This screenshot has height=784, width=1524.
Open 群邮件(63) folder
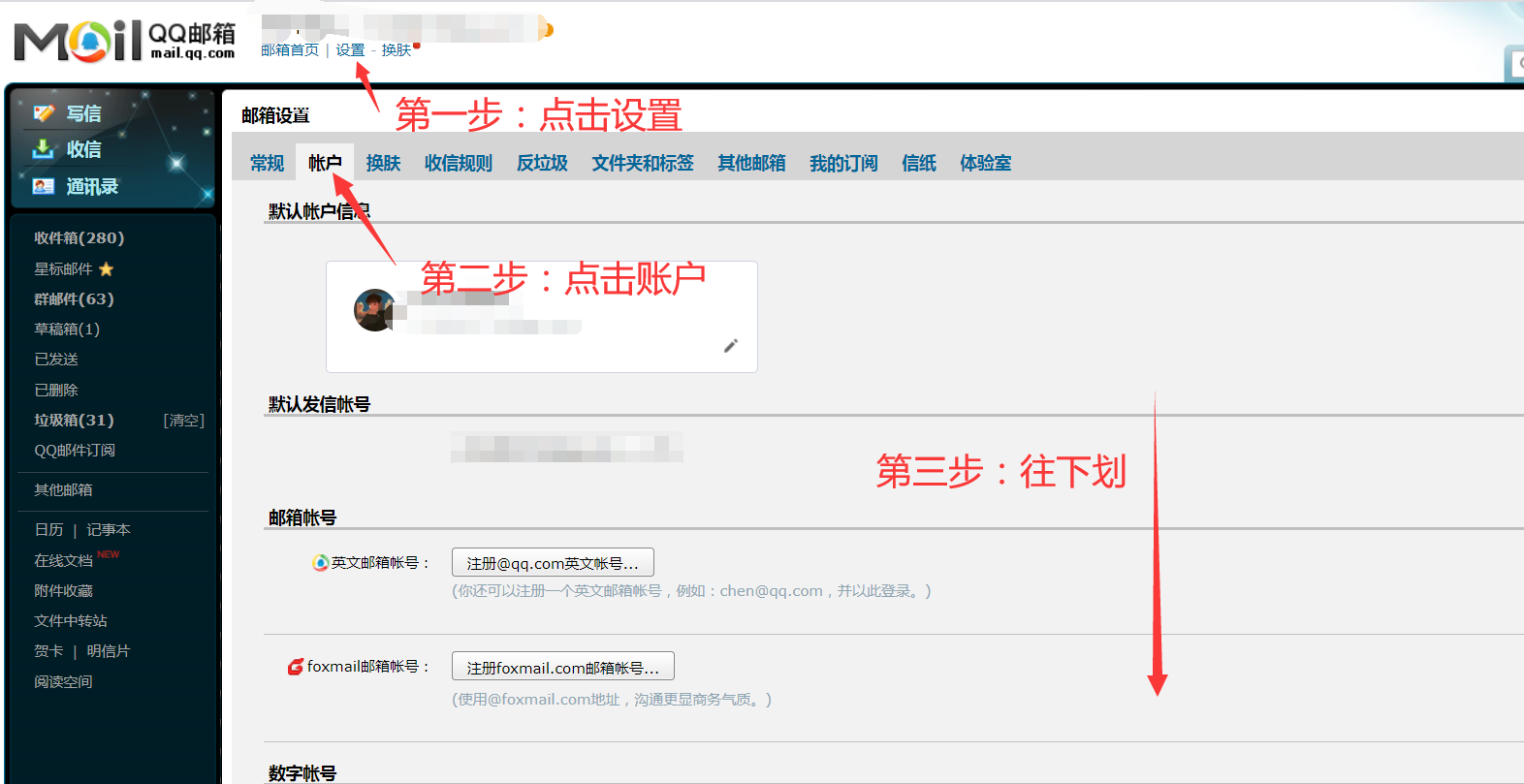[74, 298]
